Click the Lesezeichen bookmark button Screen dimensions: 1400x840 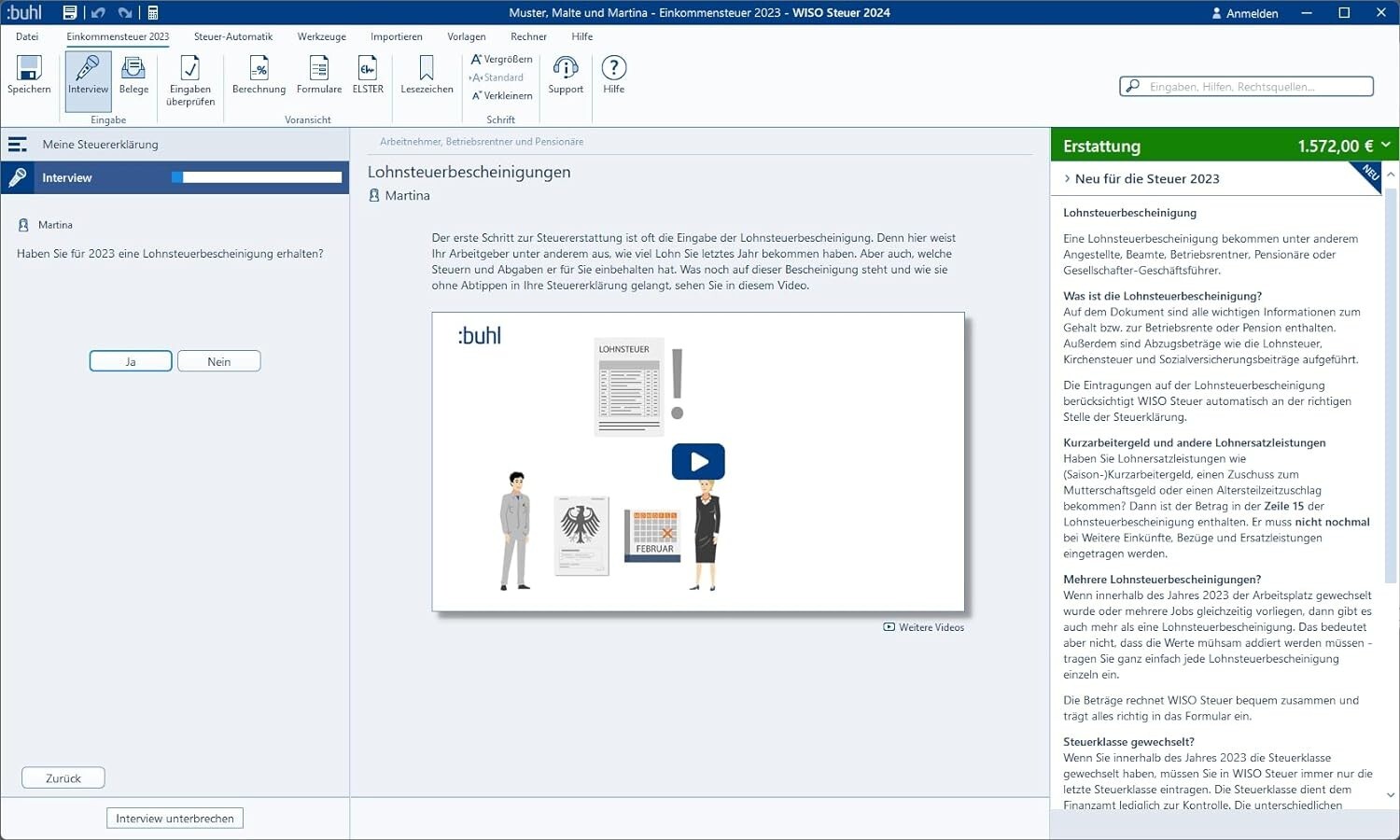(x=427, y=75)
